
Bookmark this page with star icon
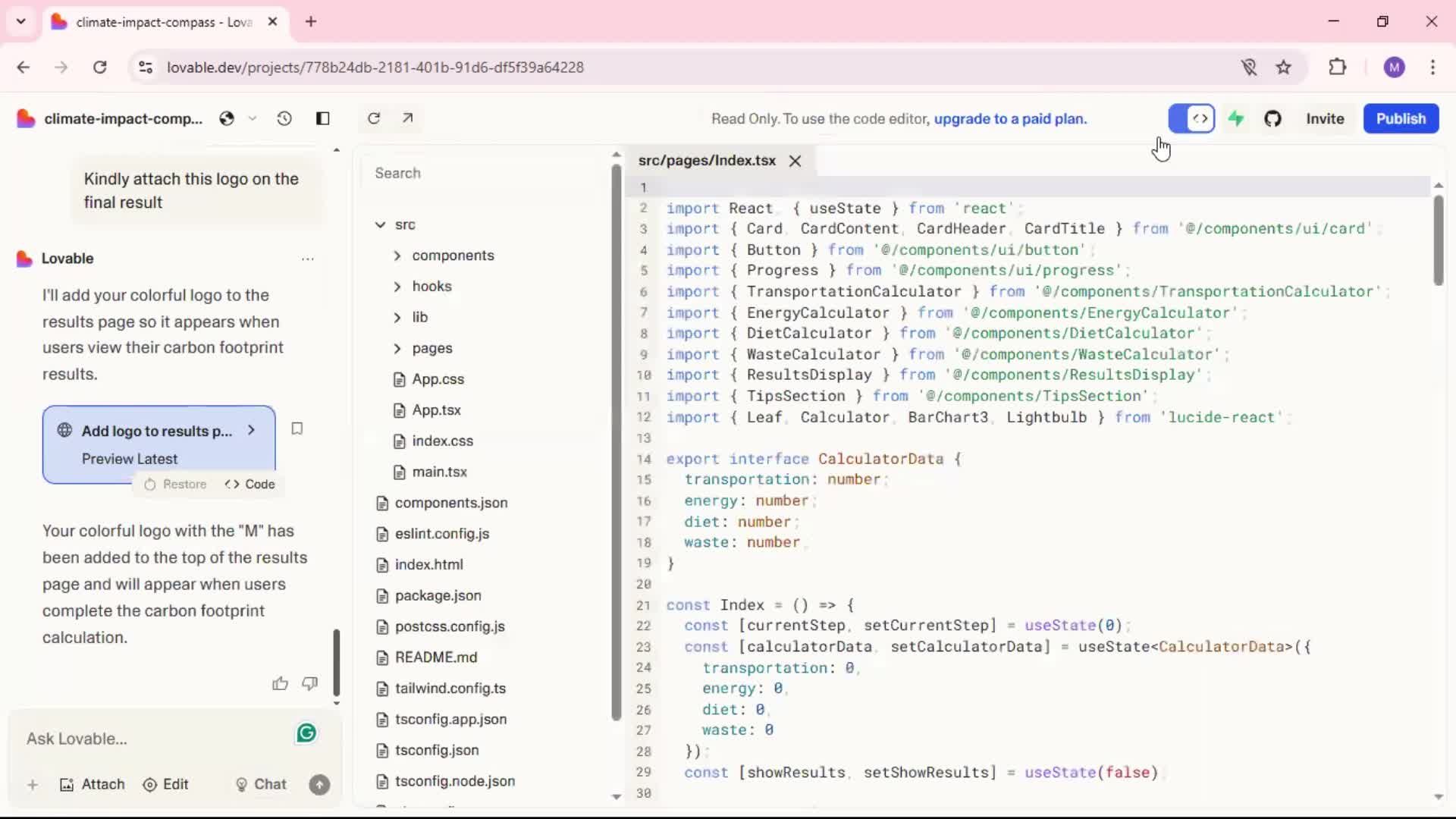[1283, 67]
